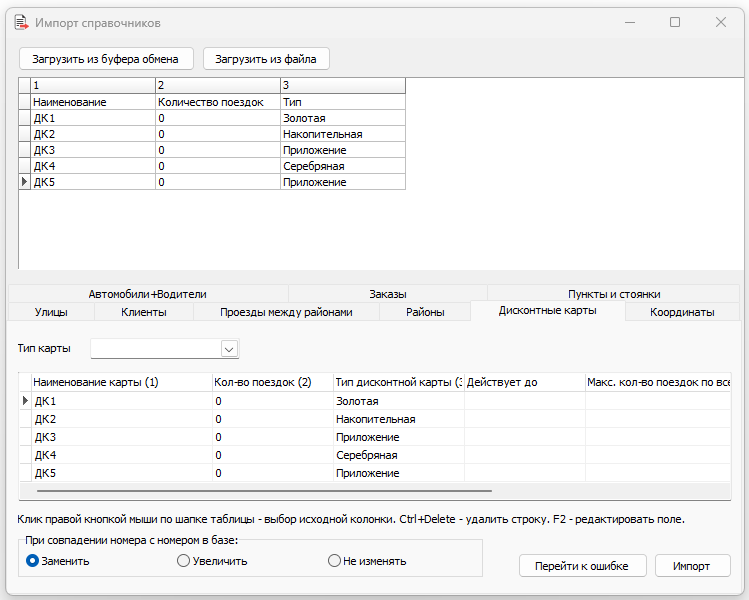
Task: Minimize the import dialog window
Action: [x=629, y=22]
